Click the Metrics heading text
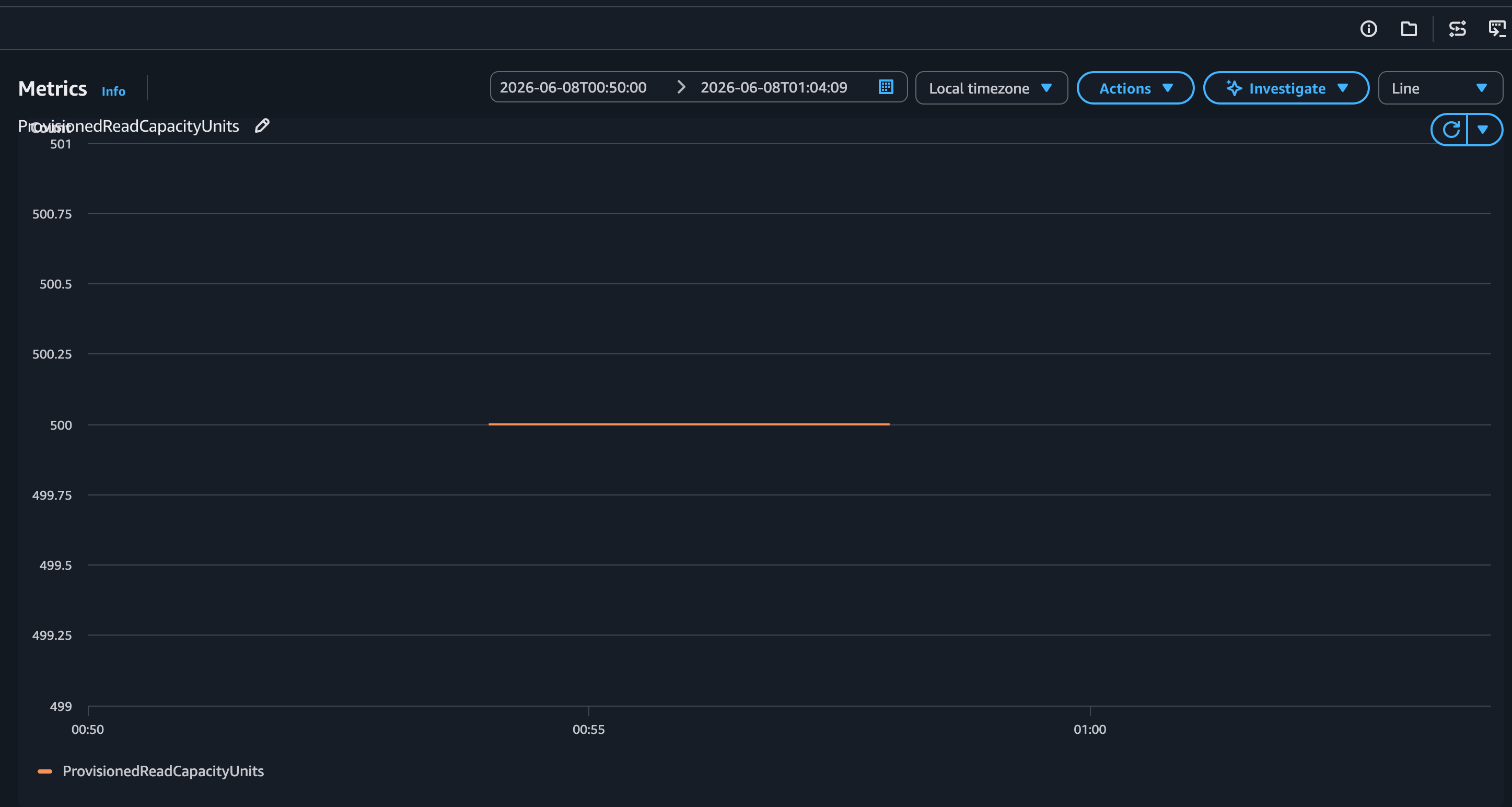 click(52, 89)
